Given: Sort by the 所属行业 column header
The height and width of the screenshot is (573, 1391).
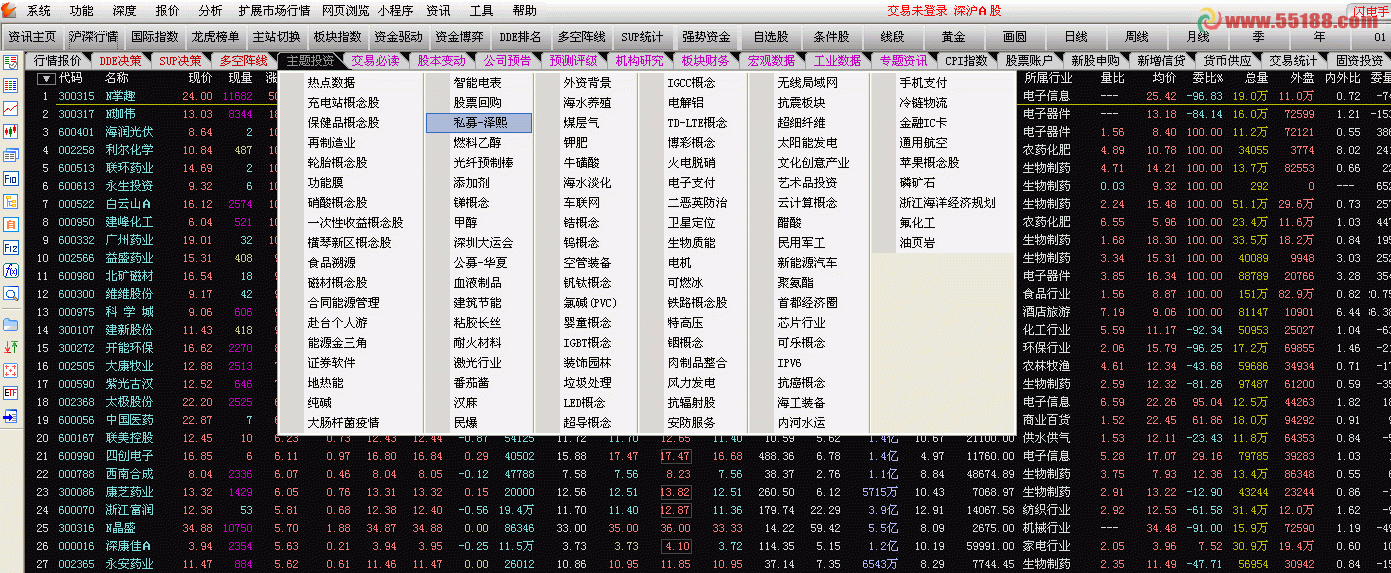Looking at the screenshot, I should (x=1047, y=78).
